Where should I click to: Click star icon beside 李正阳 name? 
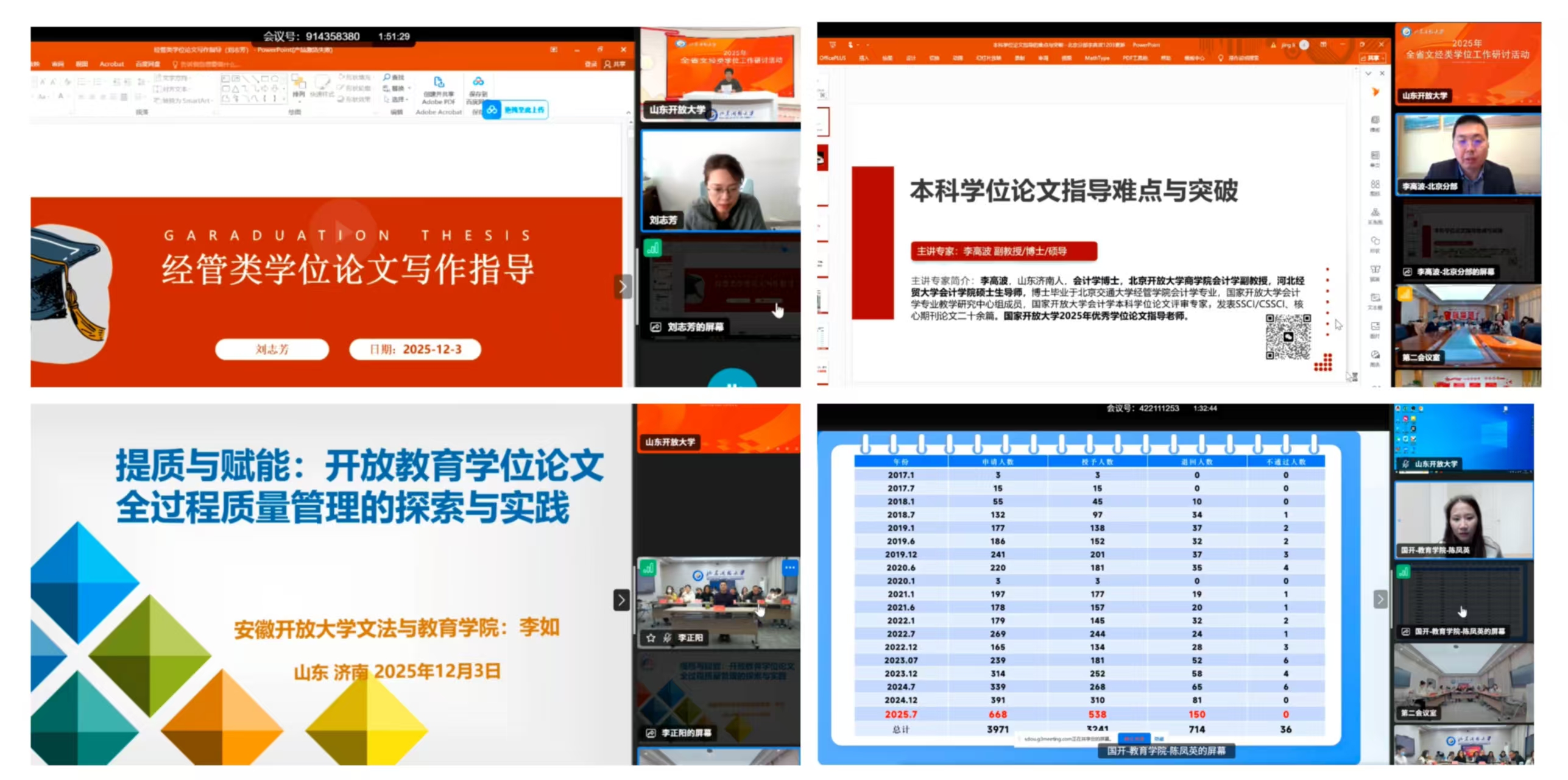click(x=651, y=638)
